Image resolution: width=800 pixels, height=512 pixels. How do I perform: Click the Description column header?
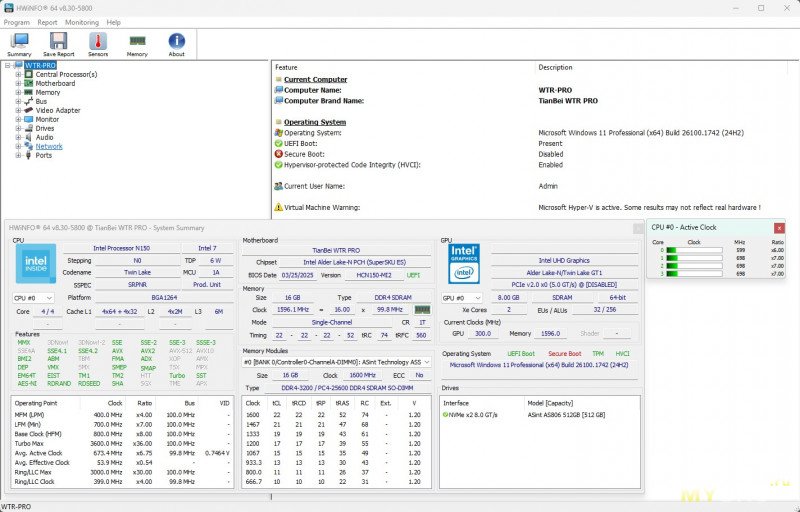555,67
